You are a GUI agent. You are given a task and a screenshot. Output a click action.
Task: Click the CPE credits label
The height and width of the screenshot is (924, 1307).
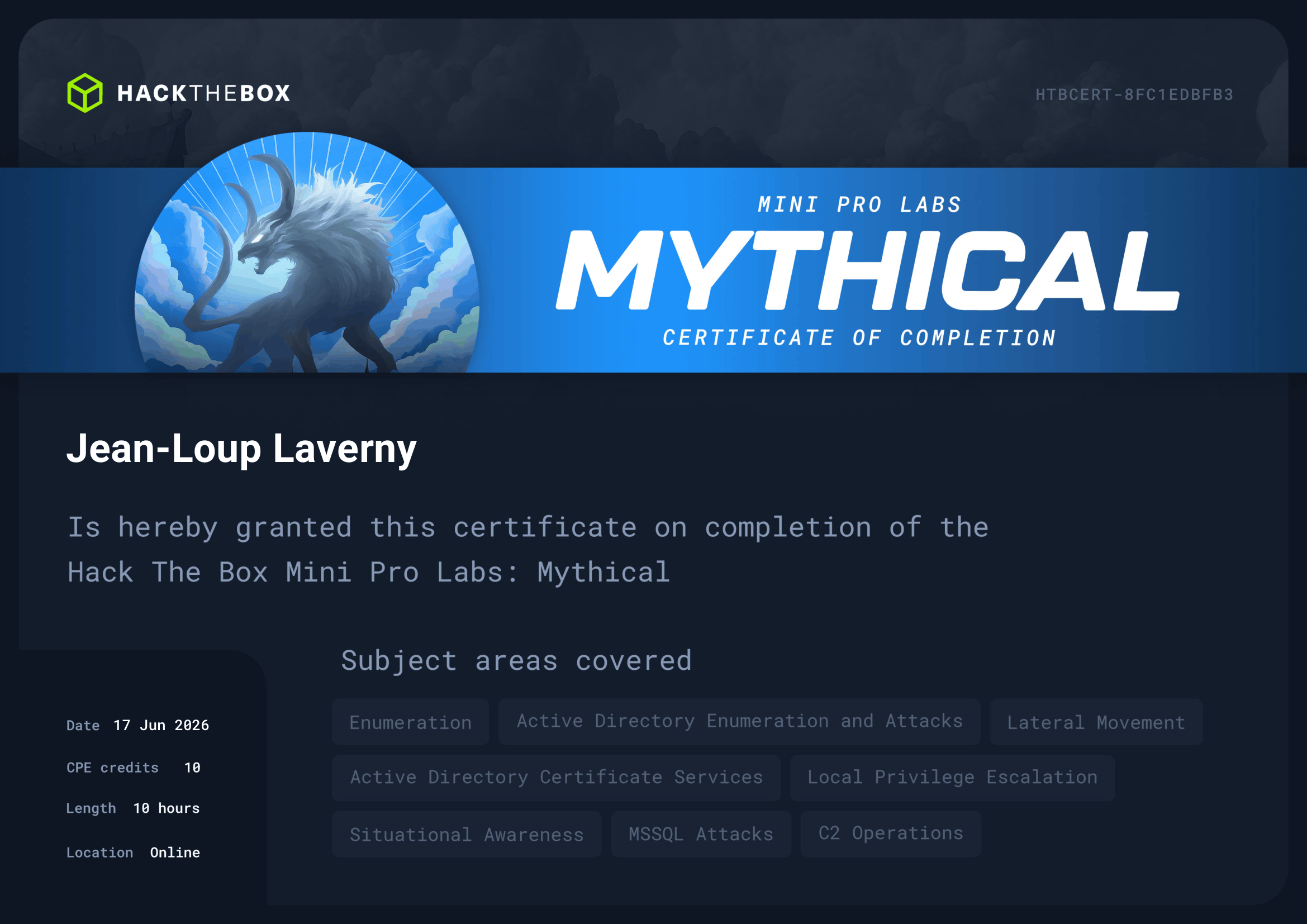(x=113, y=768)
